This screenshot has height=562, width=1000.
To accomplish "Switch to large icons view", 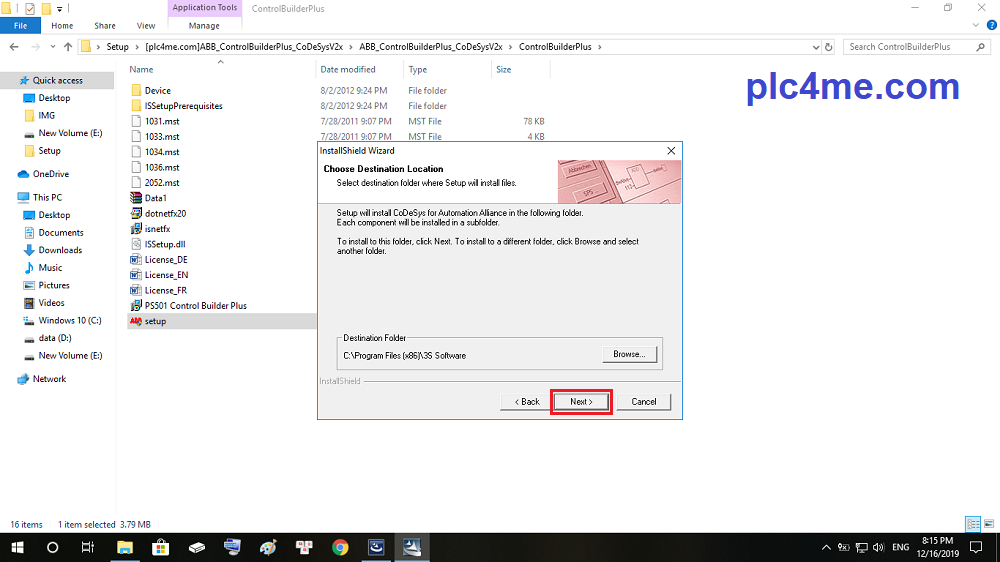I will coord(987,524).
